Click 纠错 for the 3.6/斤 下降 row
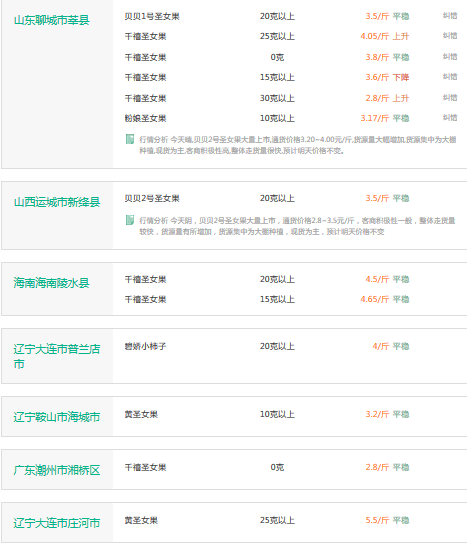The image size is (467, 546). pos(450,77)
